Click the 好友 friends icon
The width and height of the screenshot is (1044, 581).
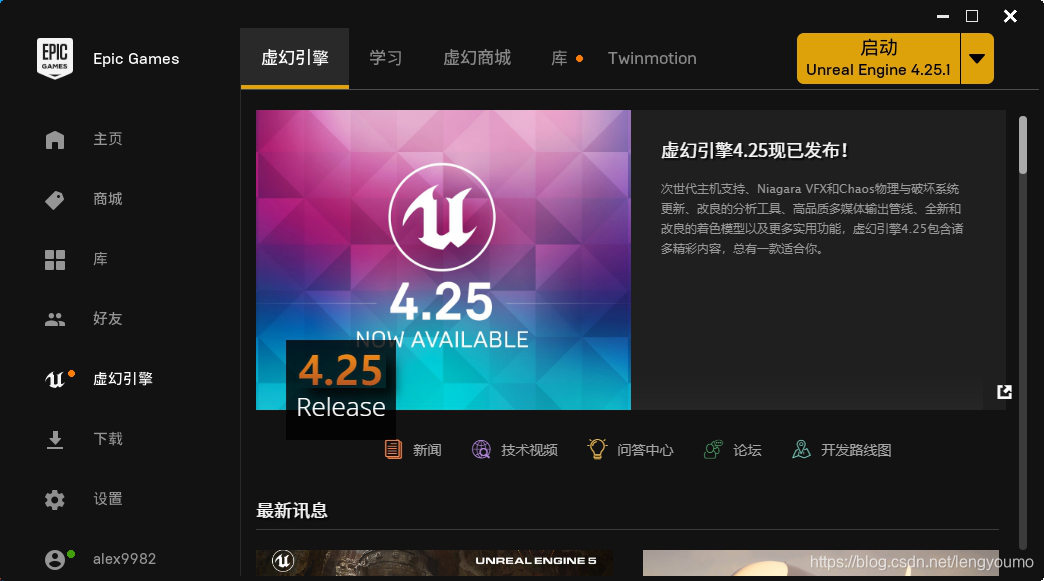click(55, 319)
